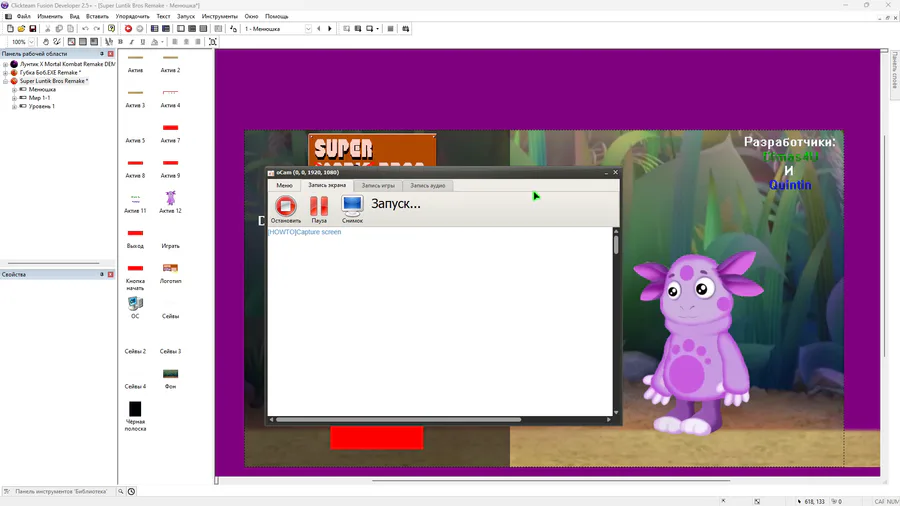Viewport: 900px width, 506px height.
Task: Select the Фон backdrop object
Action: pos(170,379)
